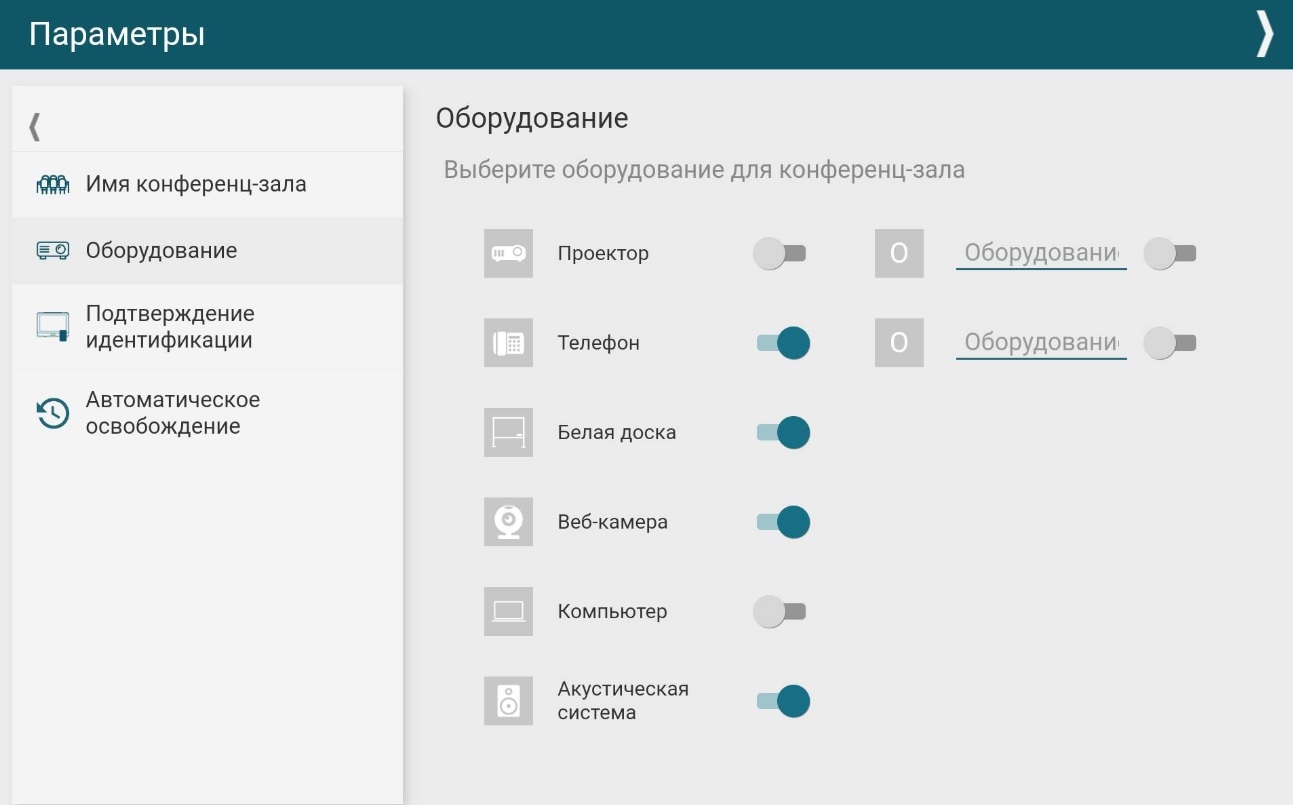Turn off the Белая доска switch
This screenshot has height=805, width=1293.
[x=782, y=433]
